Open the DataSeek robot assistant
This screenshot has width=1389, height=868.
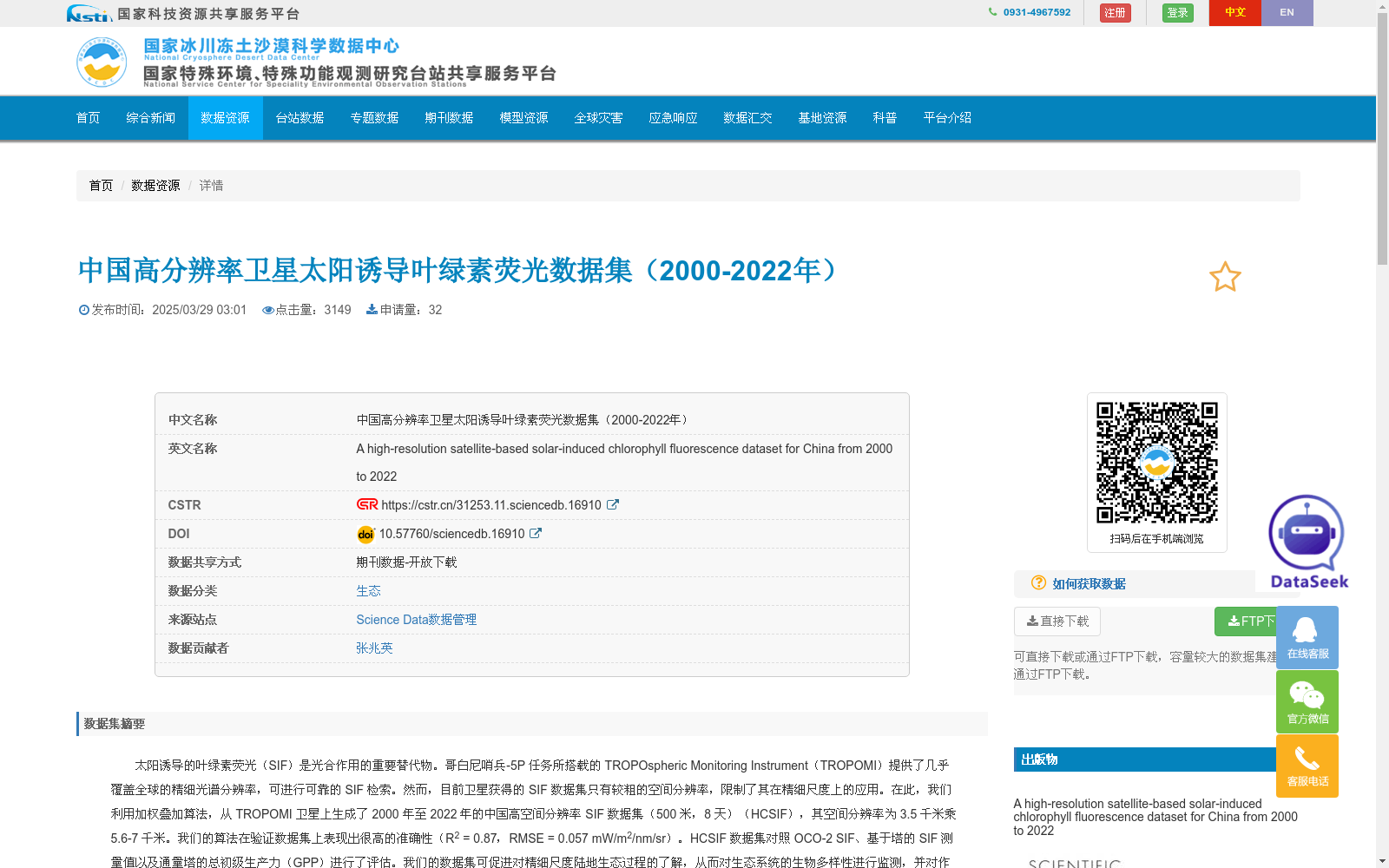click(1308, 542)
